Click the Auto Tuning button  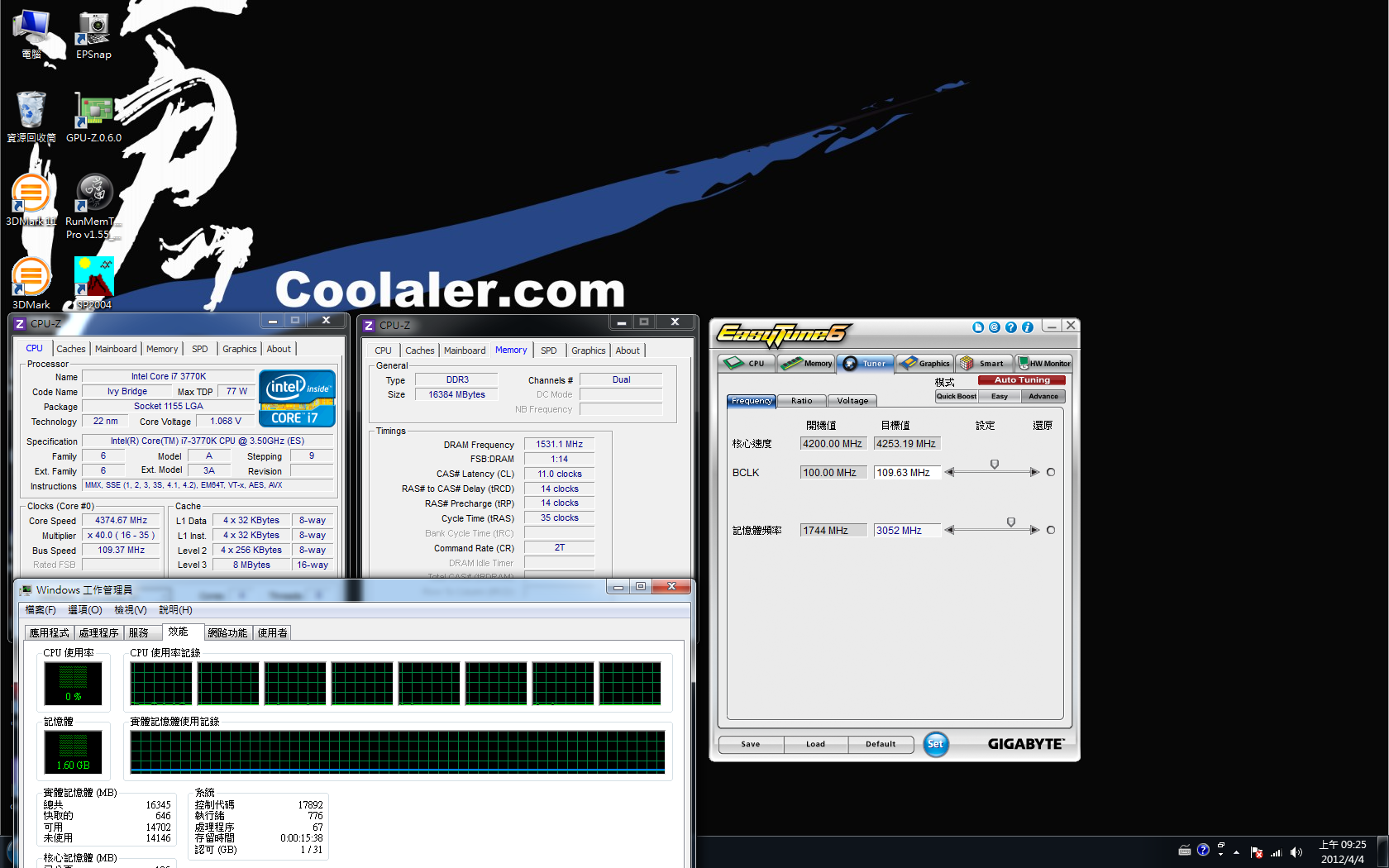[1022, 380]
